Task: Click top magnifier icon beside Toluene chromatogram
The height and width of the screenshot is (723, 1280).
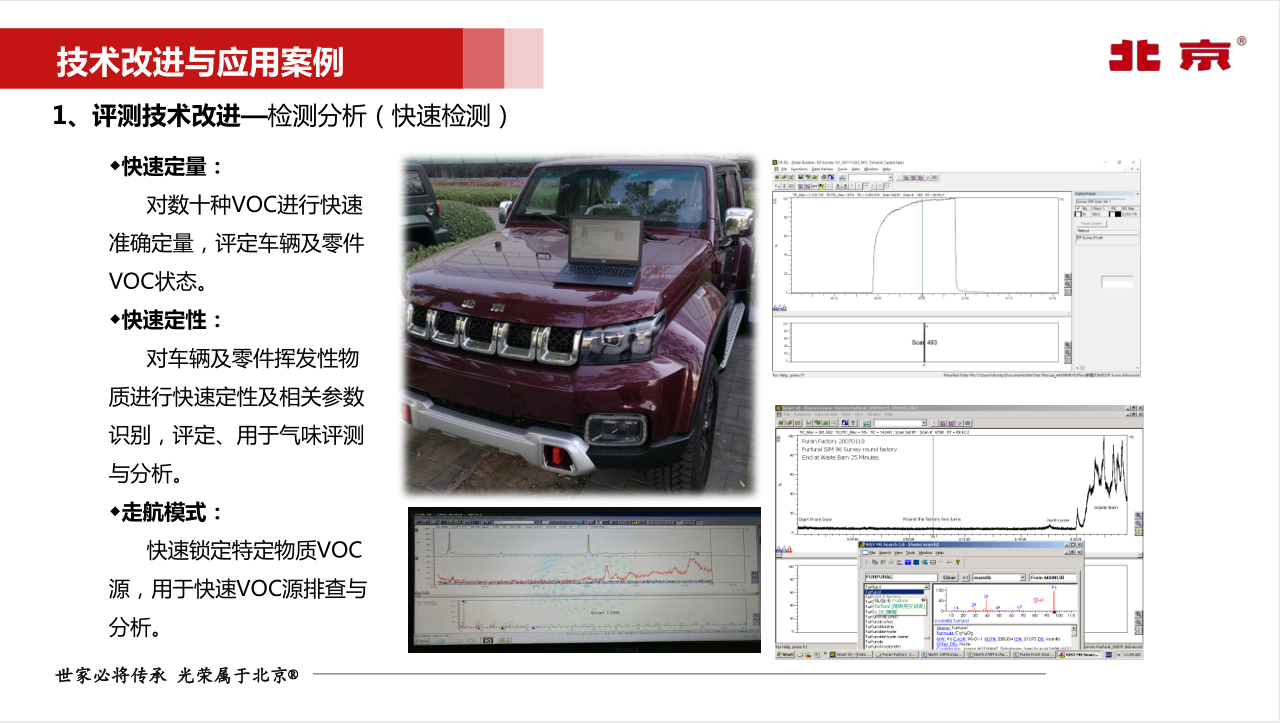Action: (x=1068, y=276)
